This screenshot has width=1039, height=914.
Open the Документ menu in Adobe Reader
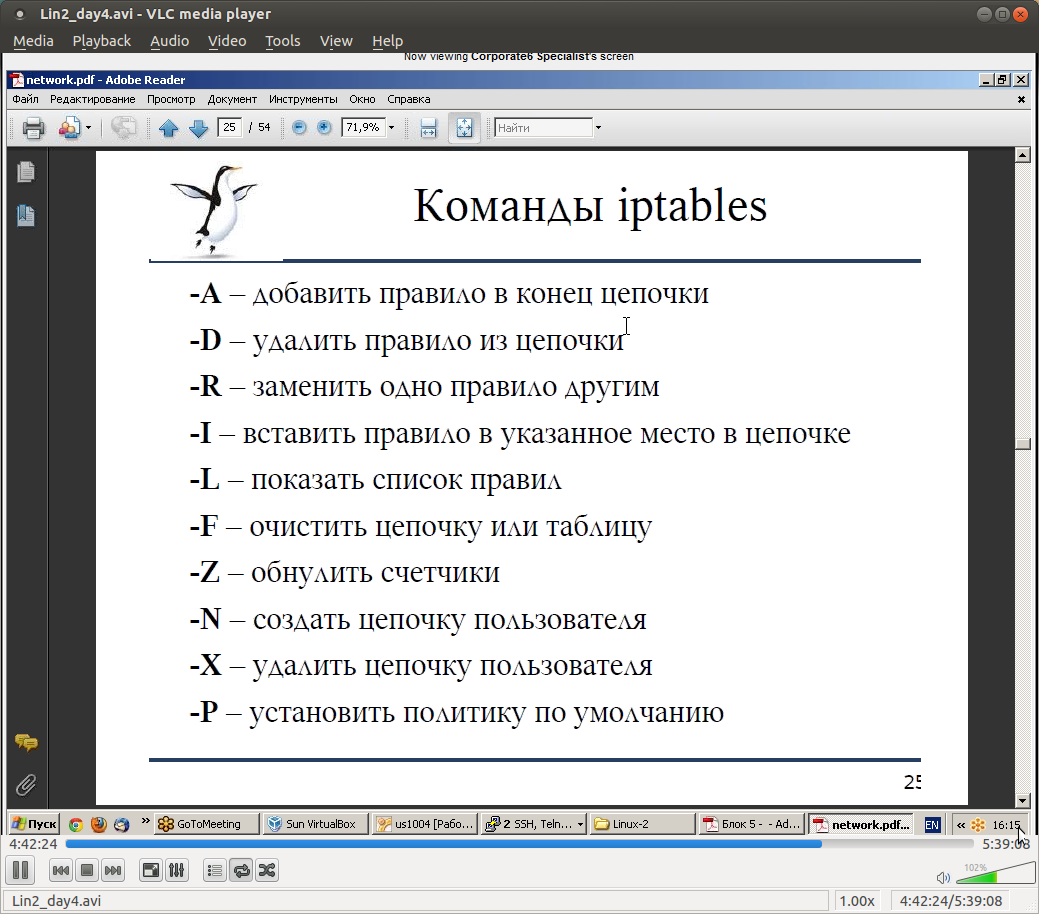pyautogui.click(x=232, y=99)
